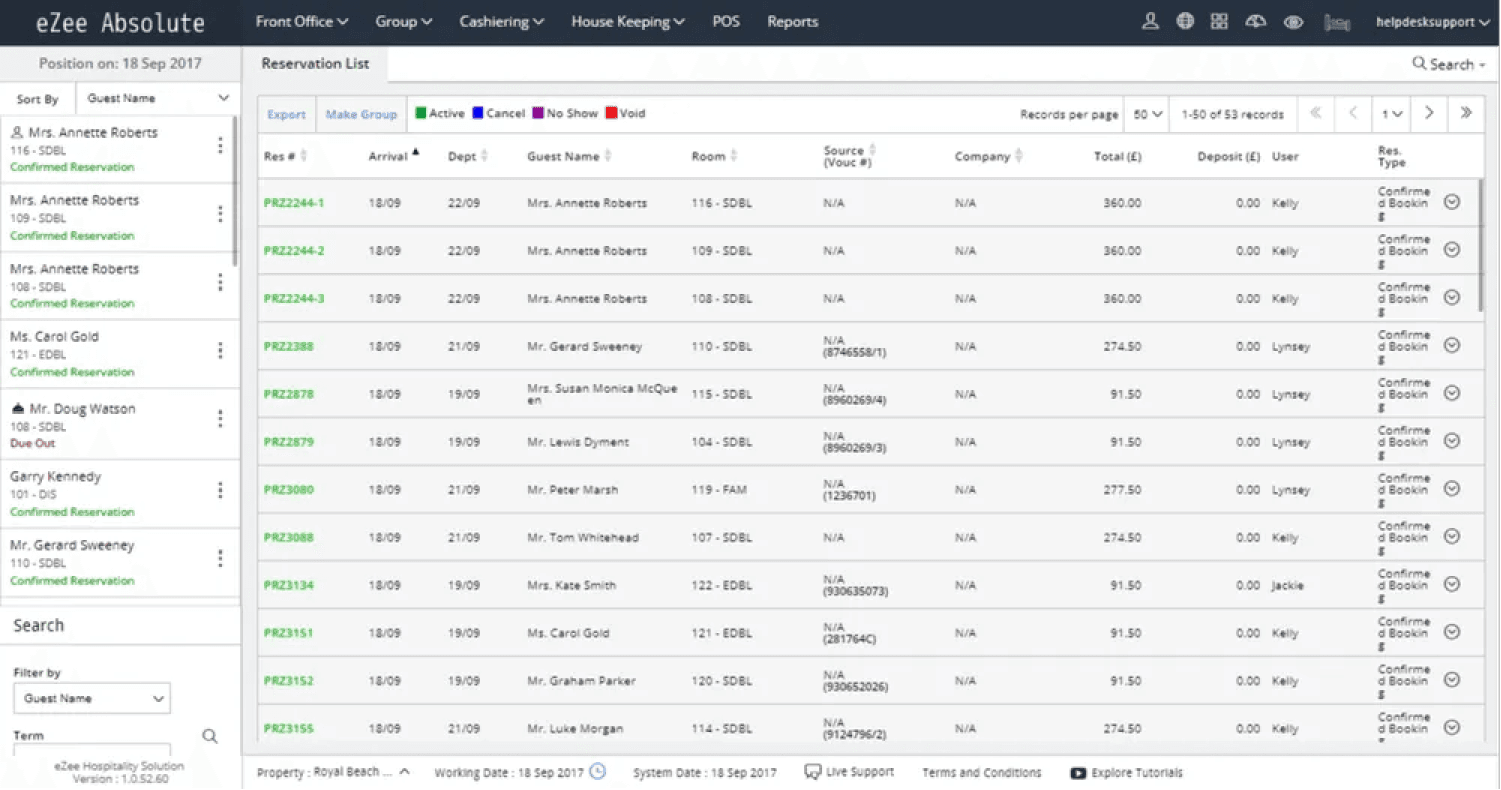Open the Front Office menu

pyautogui.click(x=302, y=22)
